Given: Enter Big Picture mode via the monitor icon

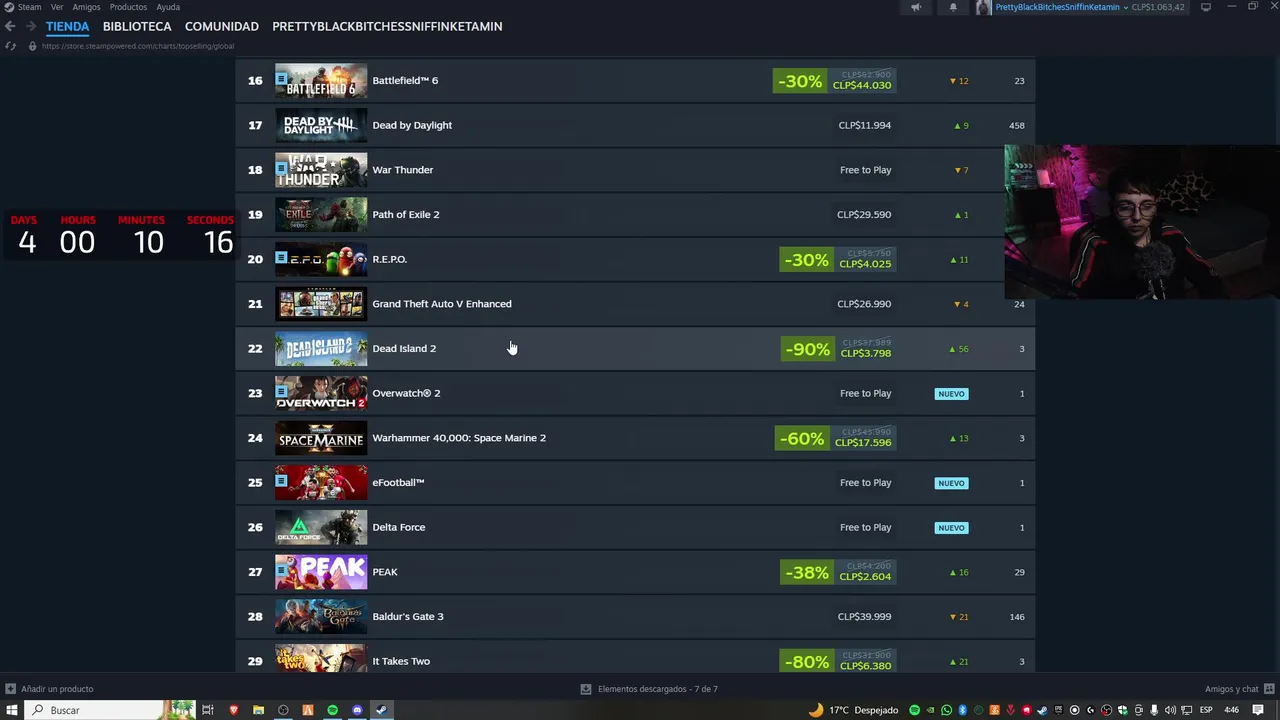Looking at the screenshot, I should click(x=1206, y=7).
